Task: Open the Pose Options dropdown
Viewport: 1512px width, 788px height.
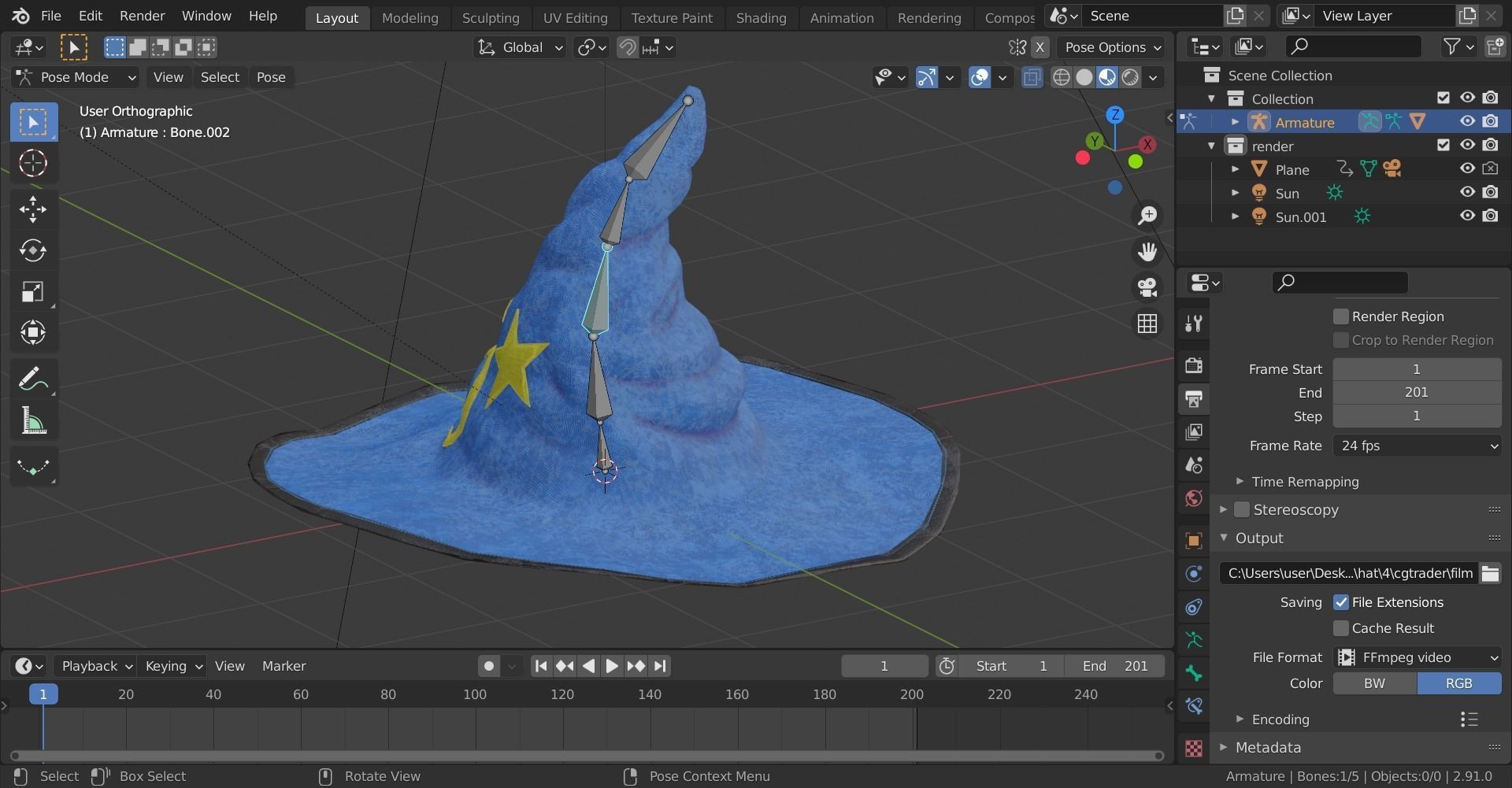Action: 1111,47
